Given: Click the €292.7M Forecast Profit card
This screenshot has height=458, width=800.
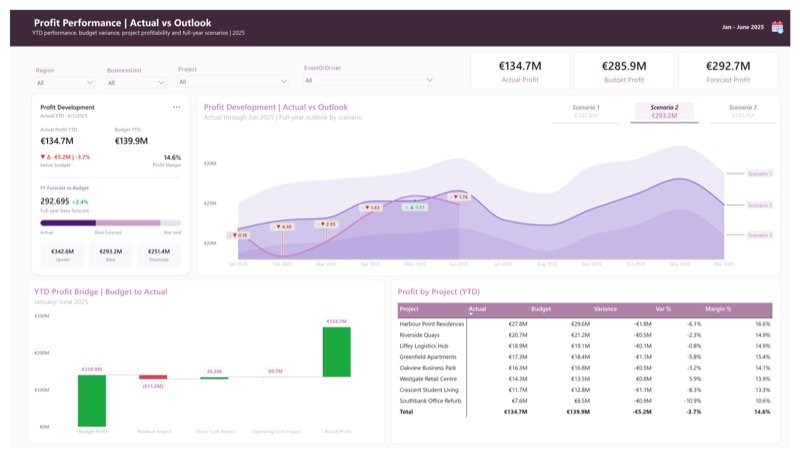Looking at the screenshot, I should pyautogui.click(x=728, y=71).
